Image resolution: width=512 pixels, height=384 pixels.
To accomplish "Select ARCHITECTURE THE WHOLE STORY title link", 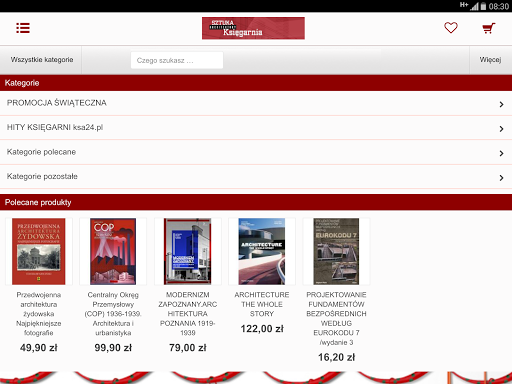I will [x=262, y=304].
